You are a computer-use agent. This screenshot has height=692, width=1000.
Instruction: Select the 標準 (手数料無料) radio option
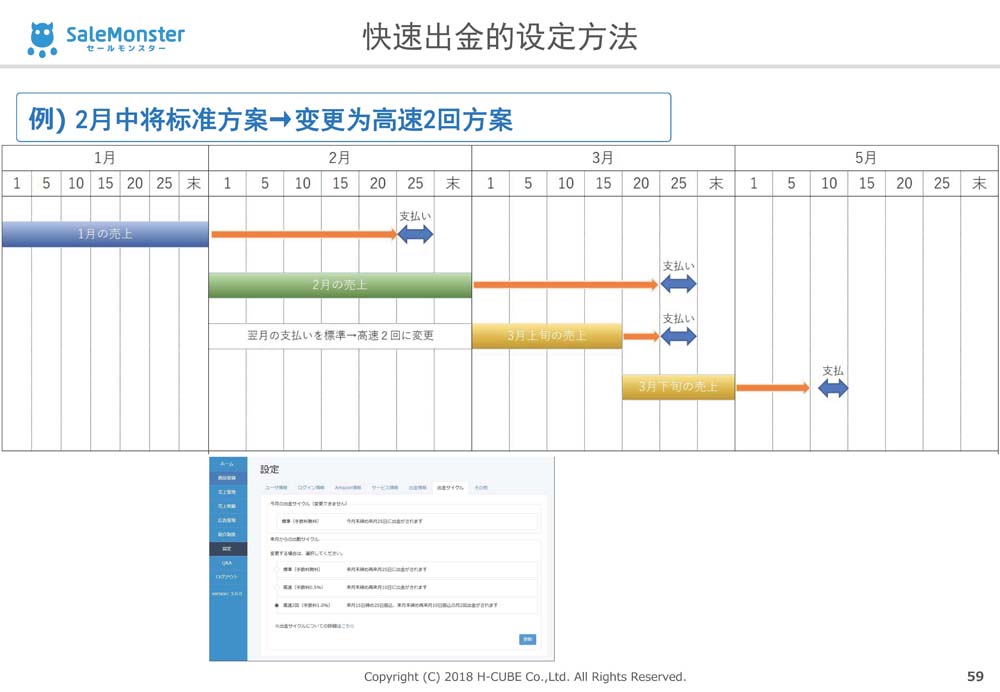point(277,569)
